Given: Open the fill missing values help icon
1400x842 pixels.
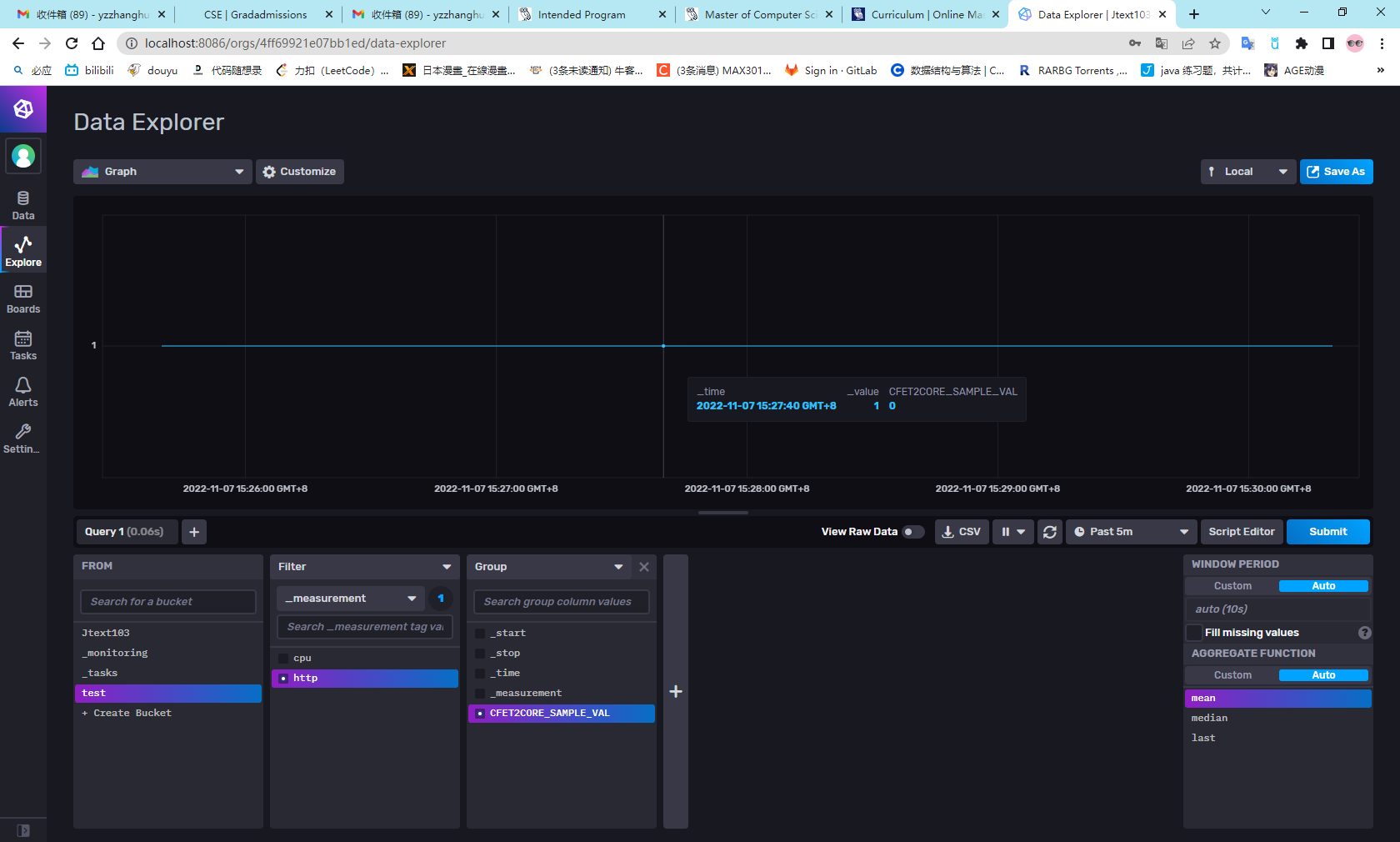Looking at the screenshot, I should 1365,633.
